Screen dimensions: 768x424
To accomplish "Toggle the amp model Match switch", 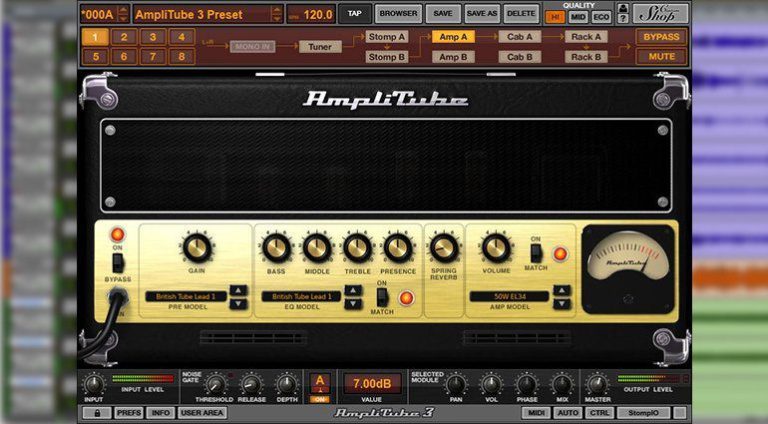I will coord(536,253).
